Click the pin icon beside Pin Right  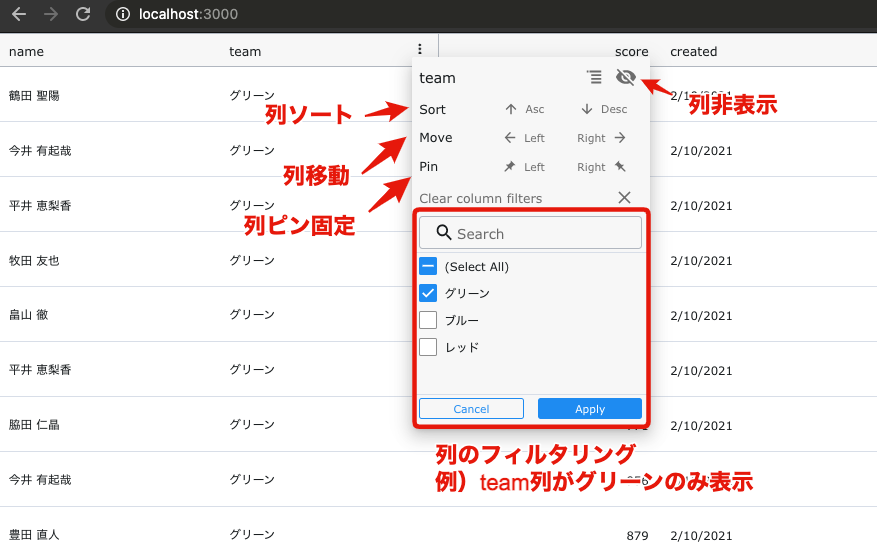click(x=620, y=166)
